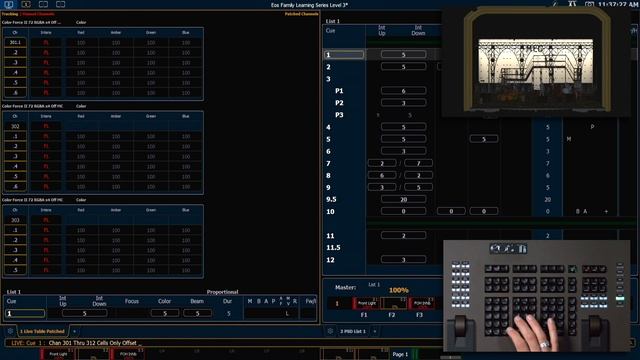Click the Page 1 fader page indicator
This screenshot has height=360, width=640.
(400, 354)
